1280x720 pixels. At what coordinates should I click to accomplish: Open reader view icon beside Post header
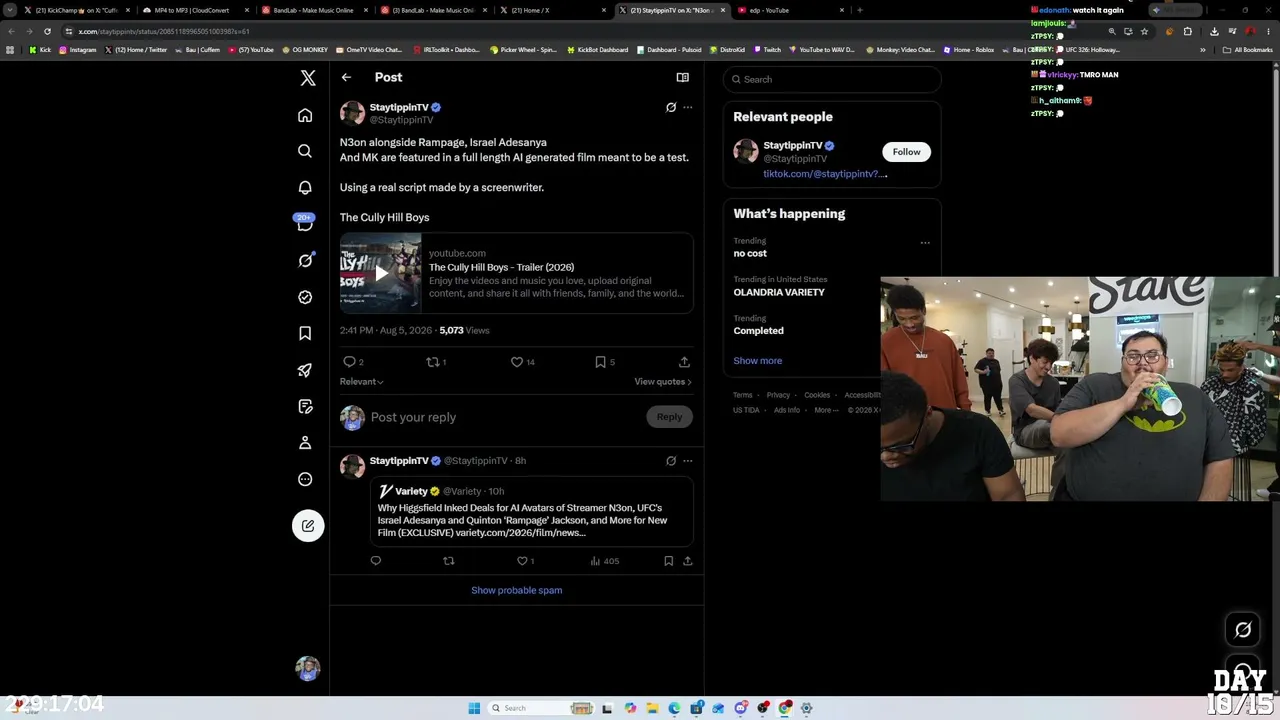(x=682, y=77)
